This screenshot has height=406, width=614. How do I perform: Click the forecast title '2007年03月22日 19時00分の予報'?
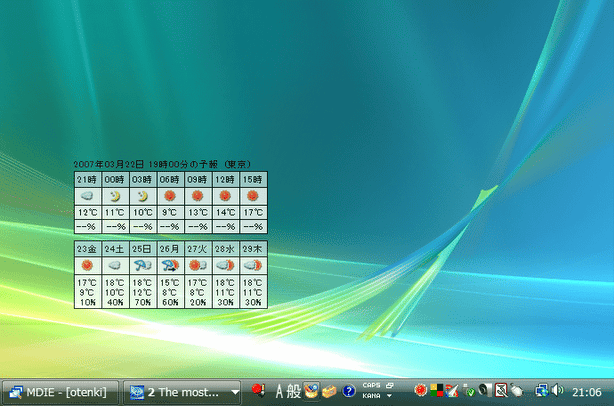click(x=145, y=164)
